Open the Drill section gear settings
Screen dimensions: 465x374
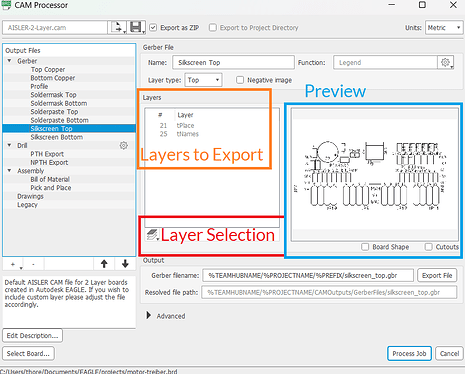tap(124, 146)
